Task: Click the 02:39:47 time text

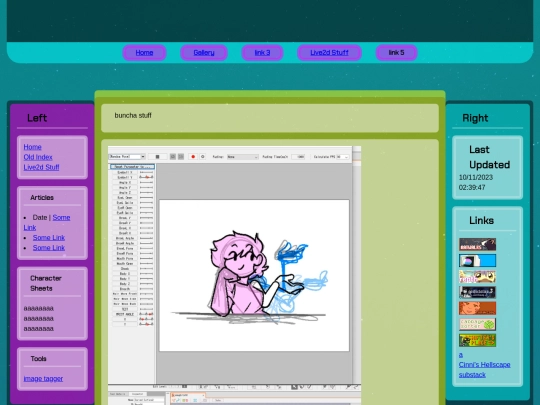Action: click(472, 188)
